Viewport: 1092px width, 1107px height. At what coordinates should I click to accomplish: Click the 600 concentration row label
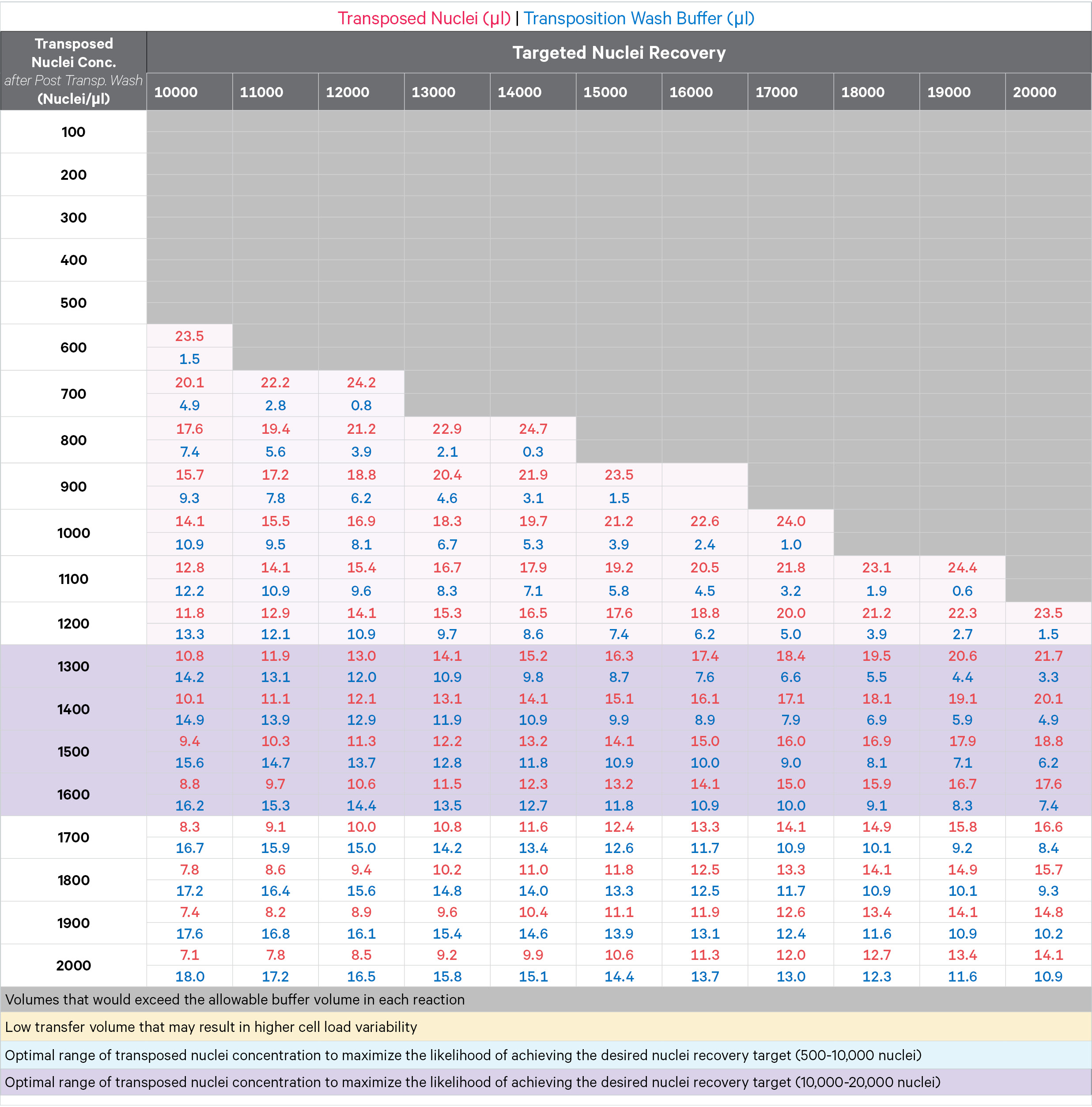click(73, 347)
